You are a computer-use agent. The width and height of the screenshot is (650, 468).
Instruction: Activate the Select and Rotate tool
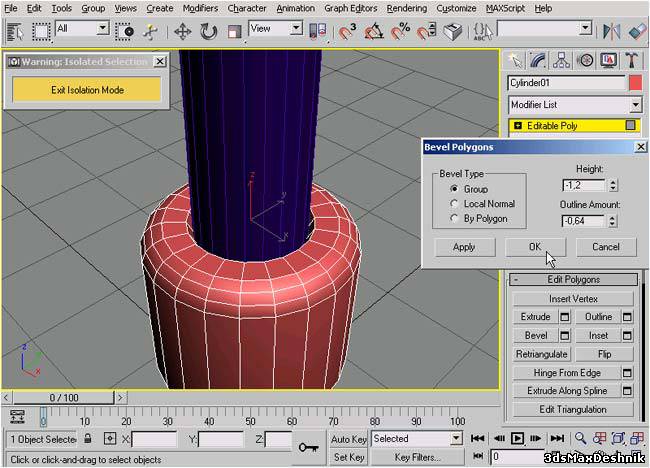(209, 32)
